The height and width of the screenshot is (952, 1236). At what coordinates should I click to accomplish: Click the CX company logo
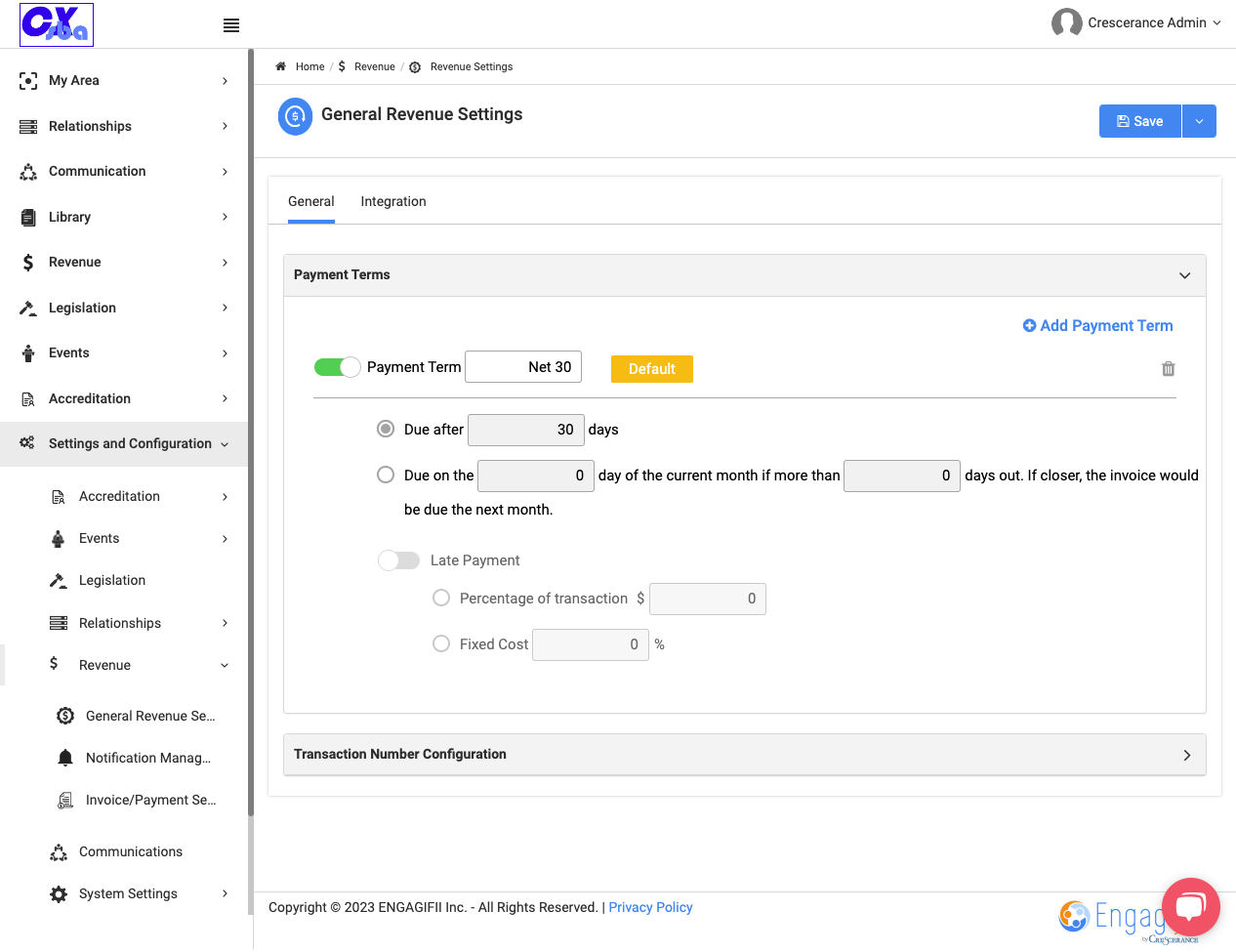coord(57,24)
